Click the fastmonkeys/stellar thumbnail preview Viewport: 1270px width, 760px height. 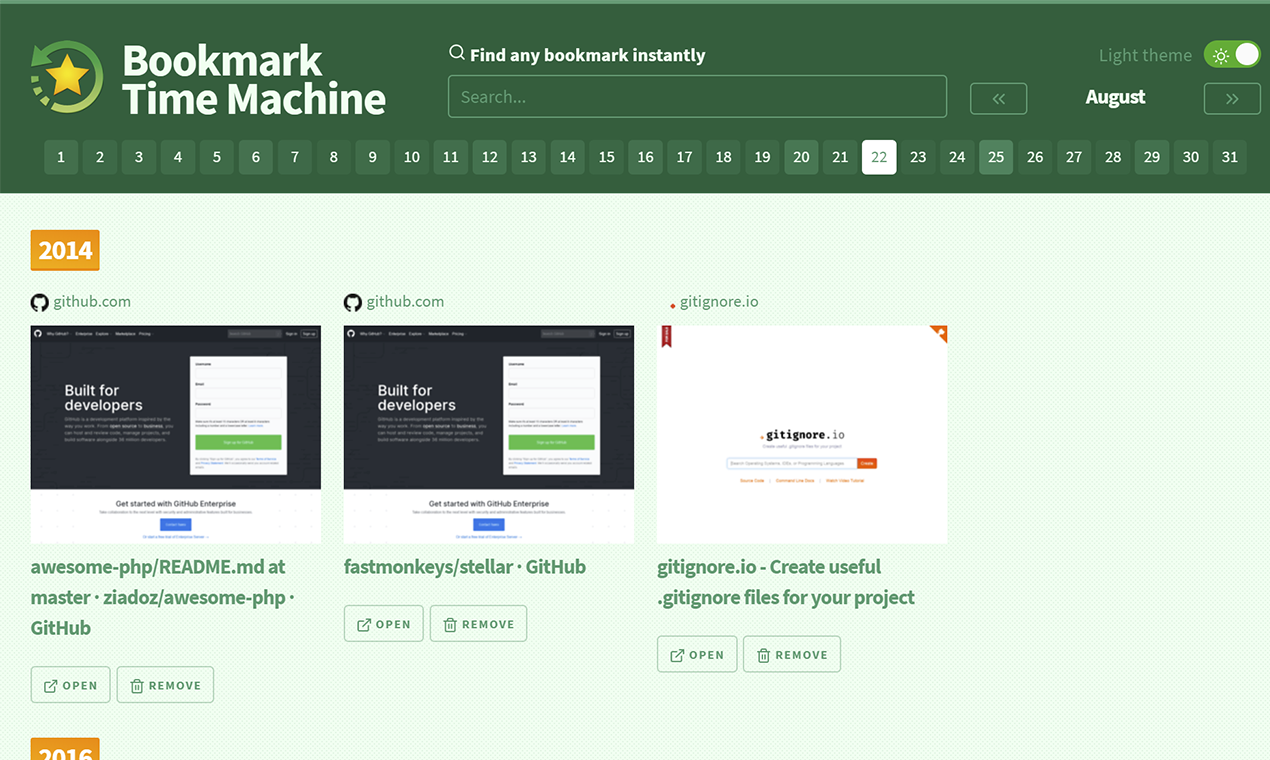(x=488, y=434)
